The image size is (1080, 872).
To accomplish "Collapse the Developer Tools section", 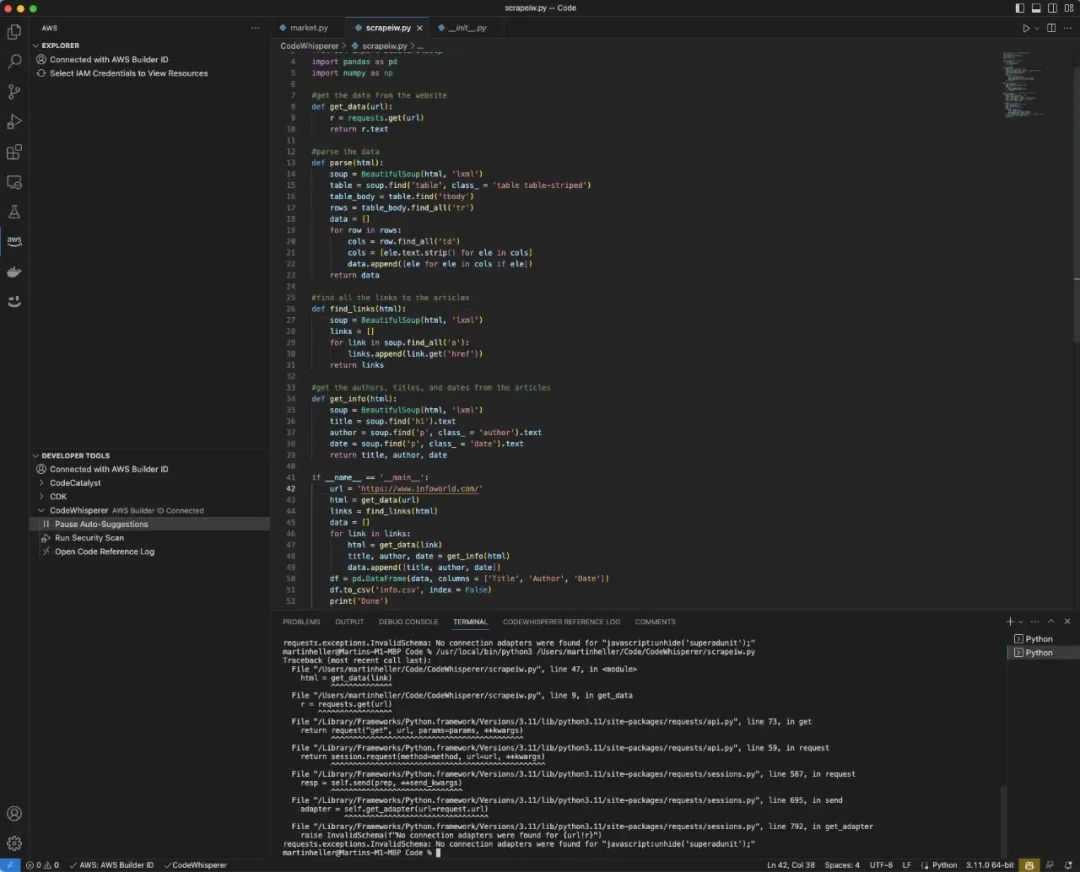I will click(76, 456).
